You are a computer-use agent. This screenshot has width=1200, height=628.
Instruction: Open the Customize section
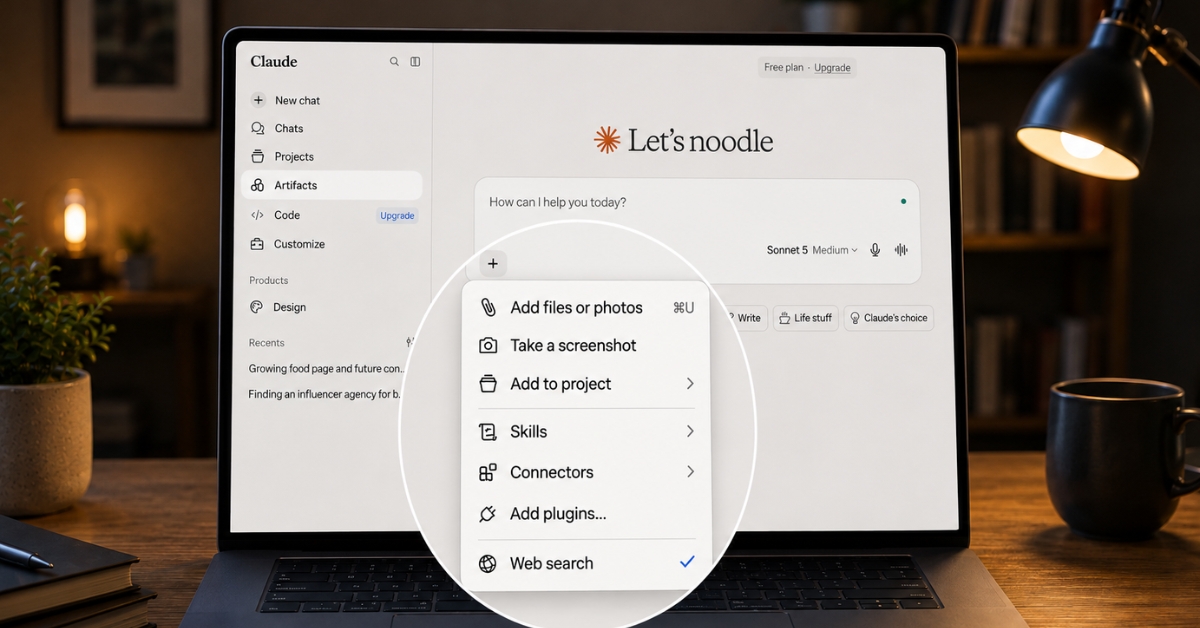point(287,244)
